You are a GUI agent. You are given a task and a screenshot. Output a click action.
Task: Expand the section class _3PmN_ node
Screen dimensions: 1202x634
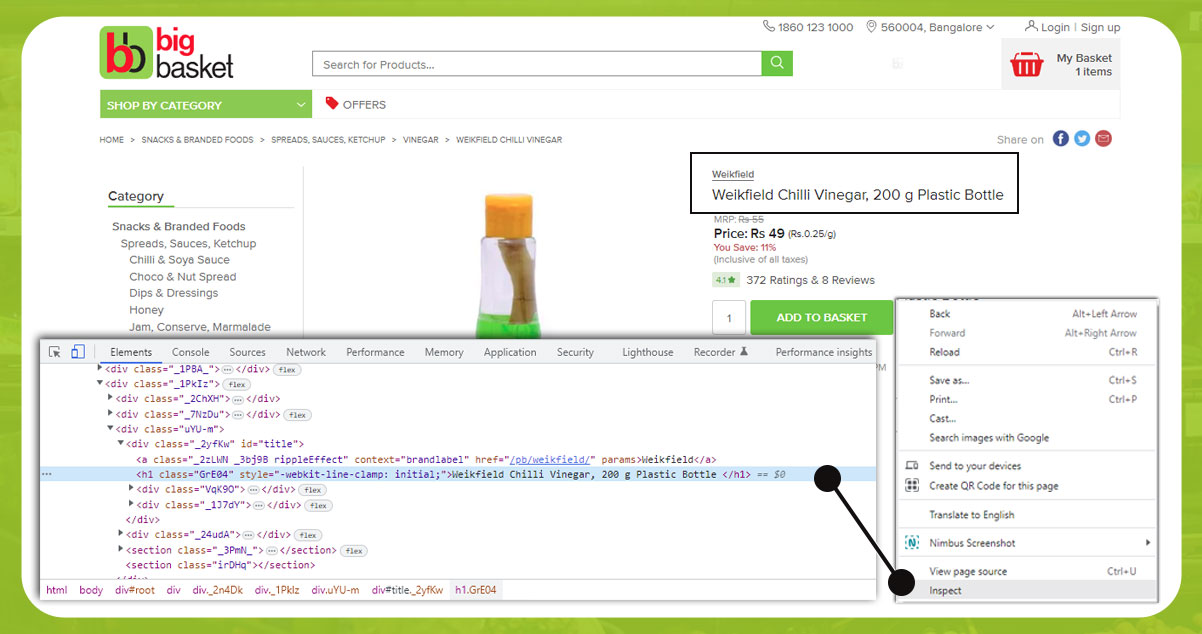click(x=121, y=550)
